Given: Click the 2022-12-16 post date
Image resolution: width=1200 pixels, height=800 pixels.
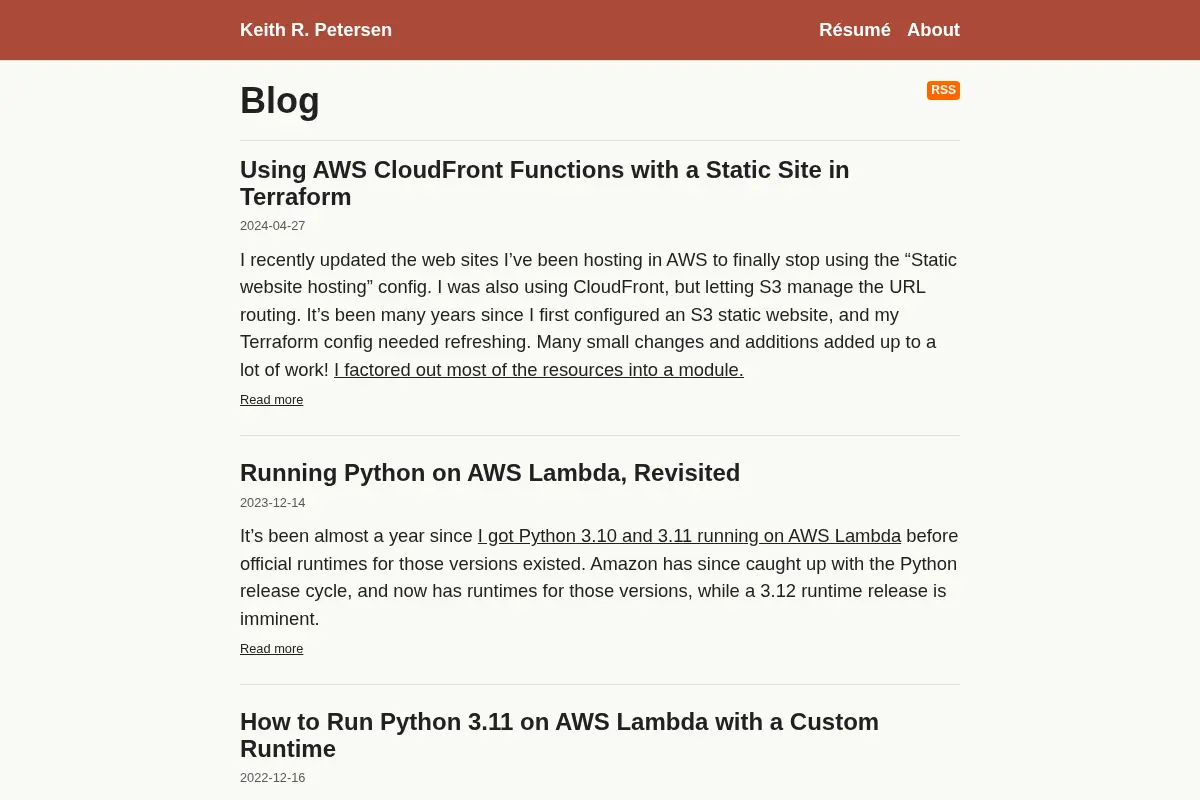Looking at the screenshot, I should coord(272,778).
